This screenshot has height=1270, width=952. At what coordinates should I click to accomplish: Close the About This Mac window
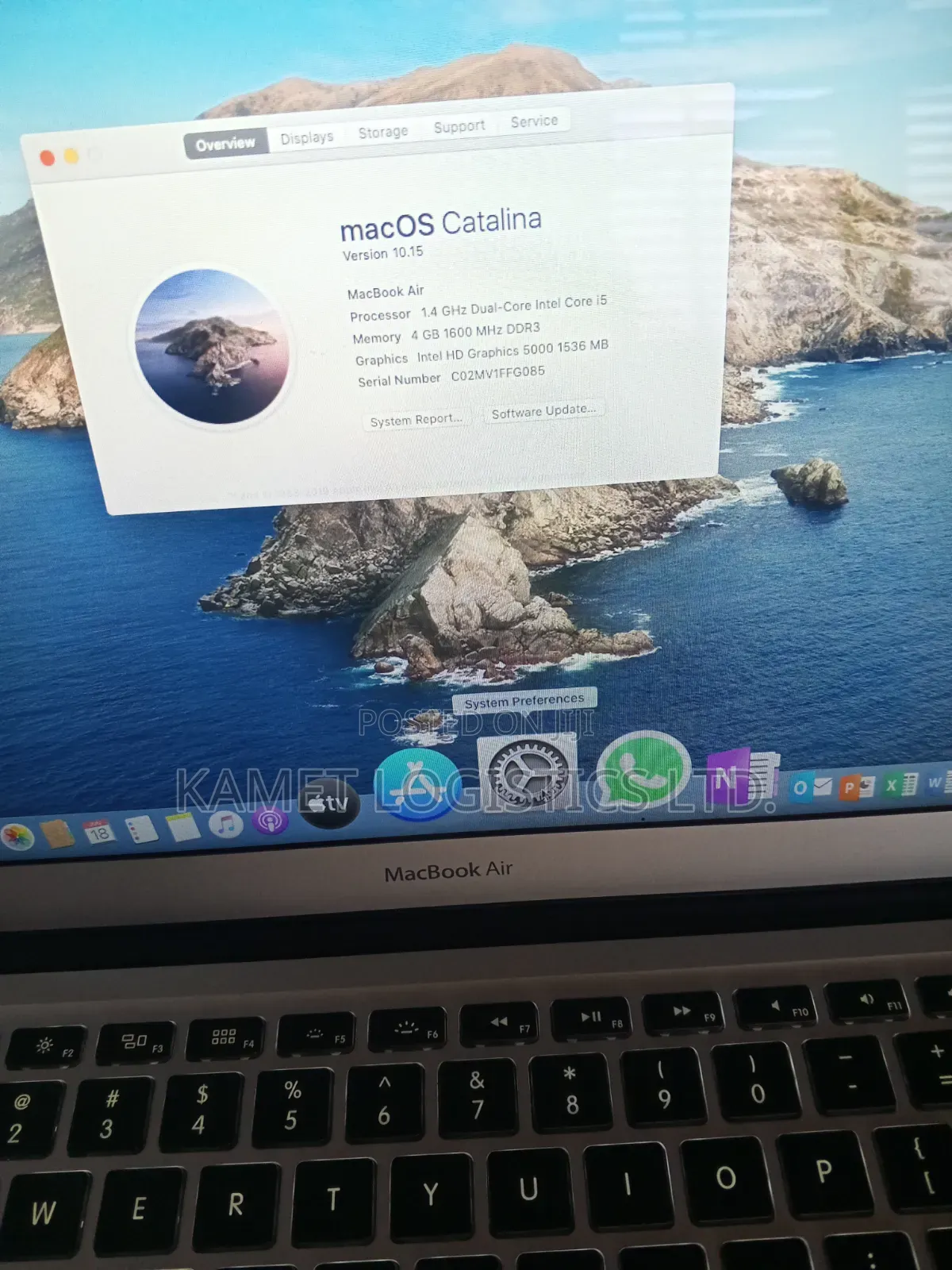47,159
